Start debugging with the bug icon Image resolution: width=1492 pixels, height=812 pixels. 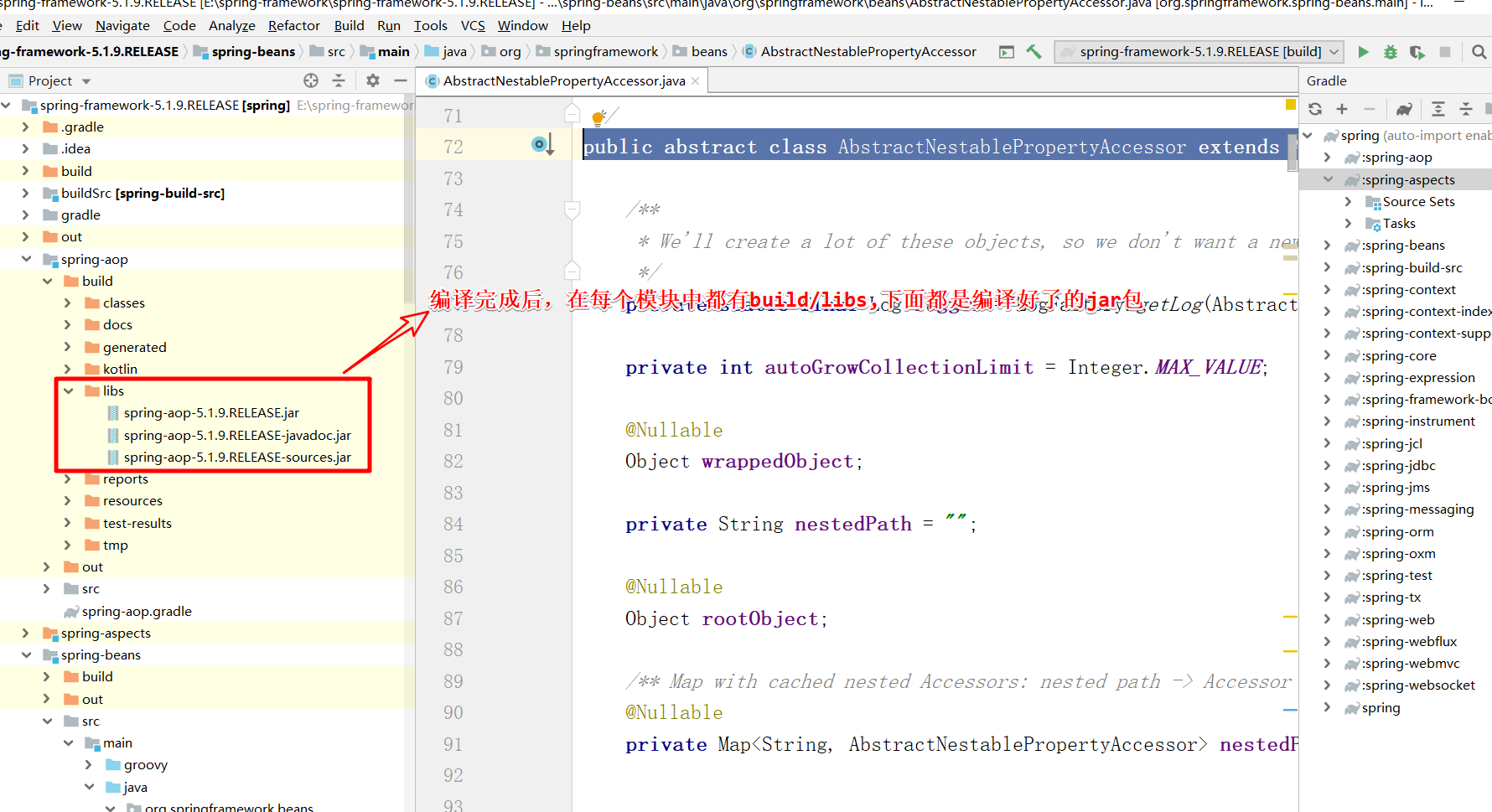click(1391, 52)
